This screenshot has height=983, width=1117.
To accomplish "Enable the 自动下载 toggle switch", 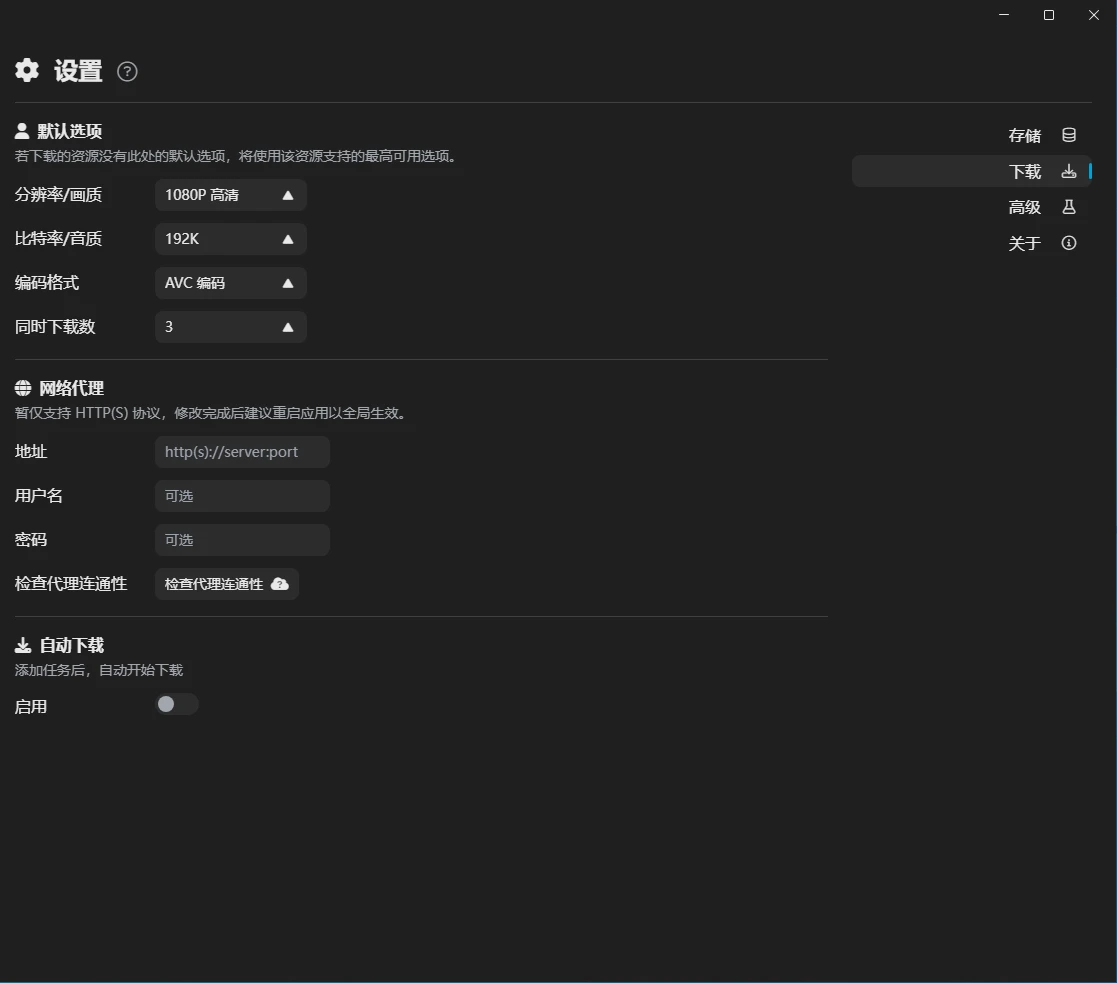I will click(x=177, y=705).
